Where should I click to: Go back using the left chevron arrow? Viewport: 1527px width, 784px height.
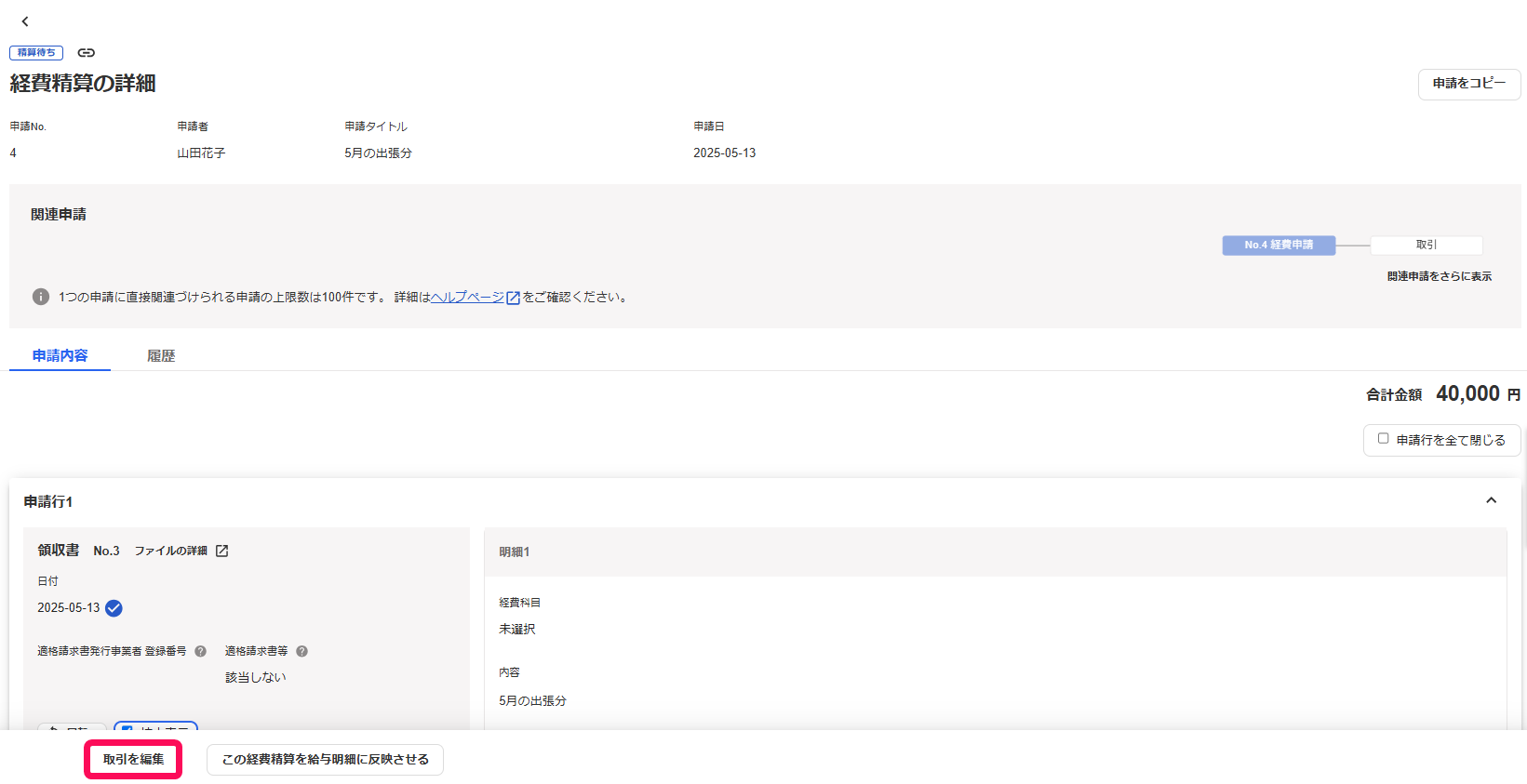(x=25, y=21)
